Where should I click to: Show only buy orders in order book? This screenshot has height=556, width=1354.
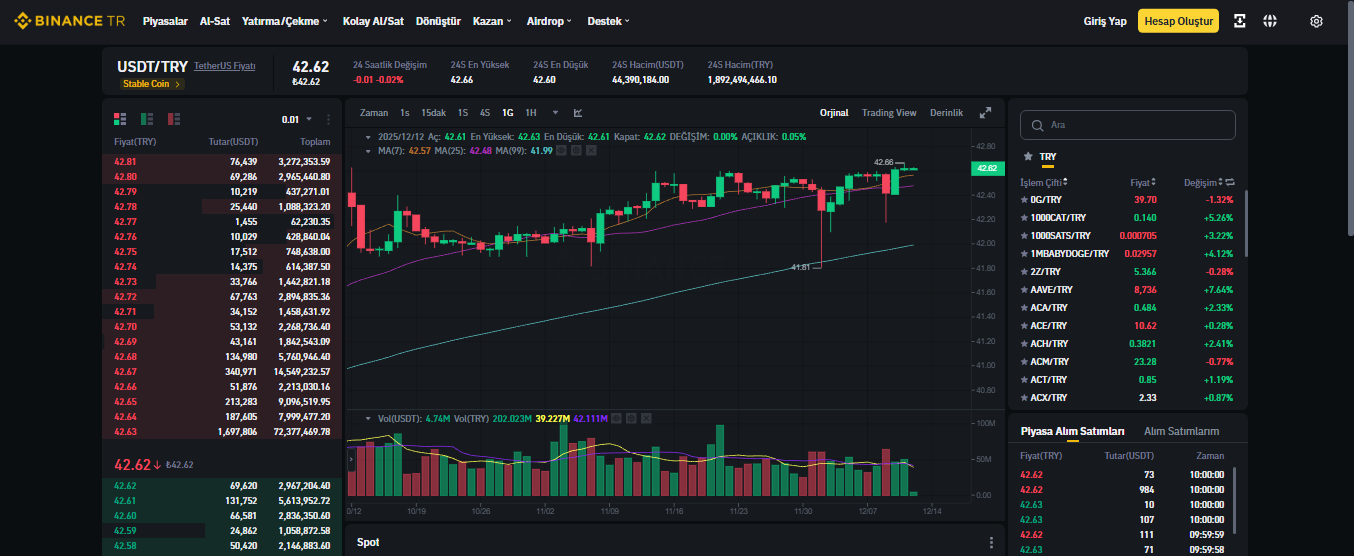(x=147, y=119)
